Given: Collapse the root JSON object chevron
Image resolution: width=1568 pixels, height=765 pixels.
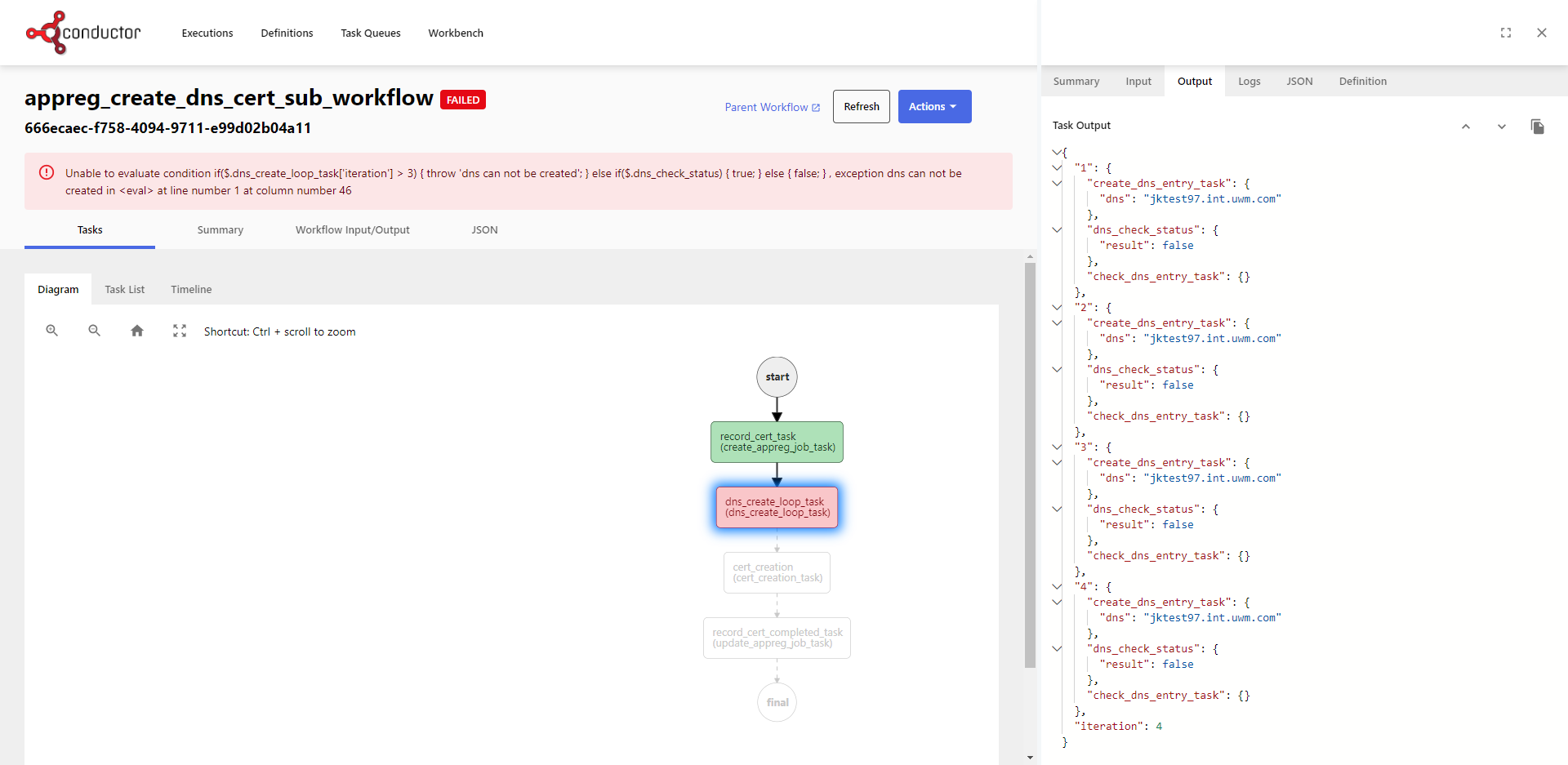Looking at the screenshot, I should [x=1057, y=151].
